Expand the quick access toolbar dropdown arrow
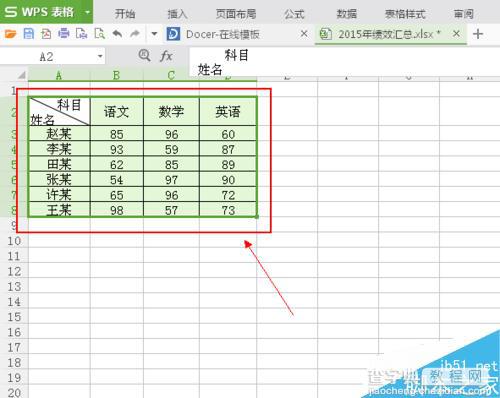 [x=154, y=34]
